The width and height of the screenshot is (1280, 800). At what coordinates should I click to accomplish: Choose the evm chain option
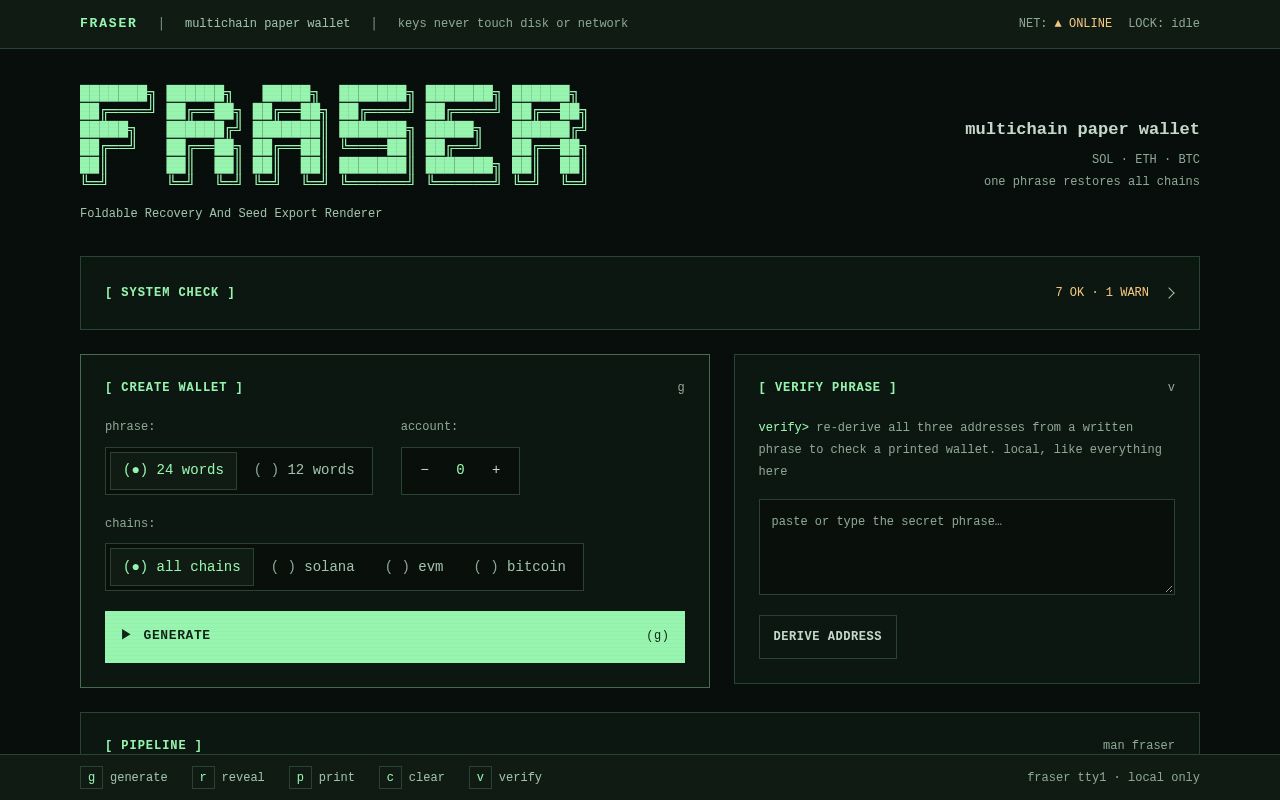(414, 567)
